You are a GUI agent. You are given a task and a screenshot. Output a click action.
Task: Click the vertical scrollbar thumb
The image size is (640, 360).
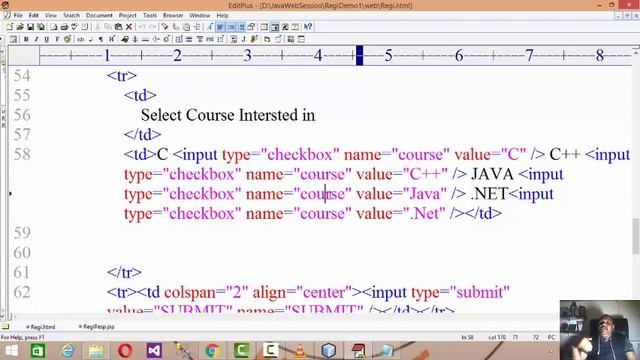click(636, 236)
